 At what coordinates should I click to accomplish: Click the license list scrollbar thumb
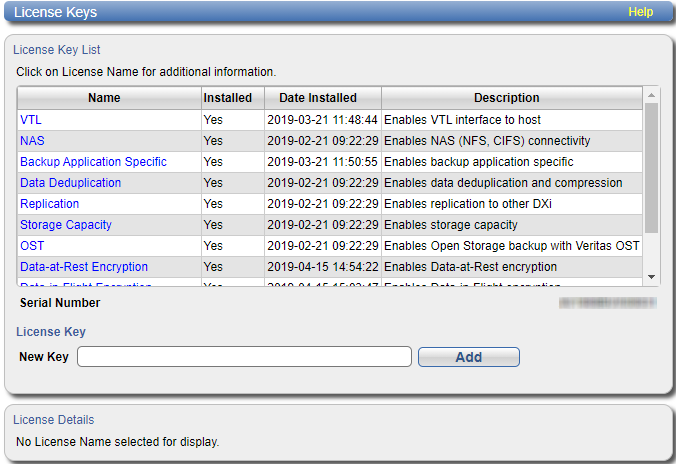click(x=651, y=168)
